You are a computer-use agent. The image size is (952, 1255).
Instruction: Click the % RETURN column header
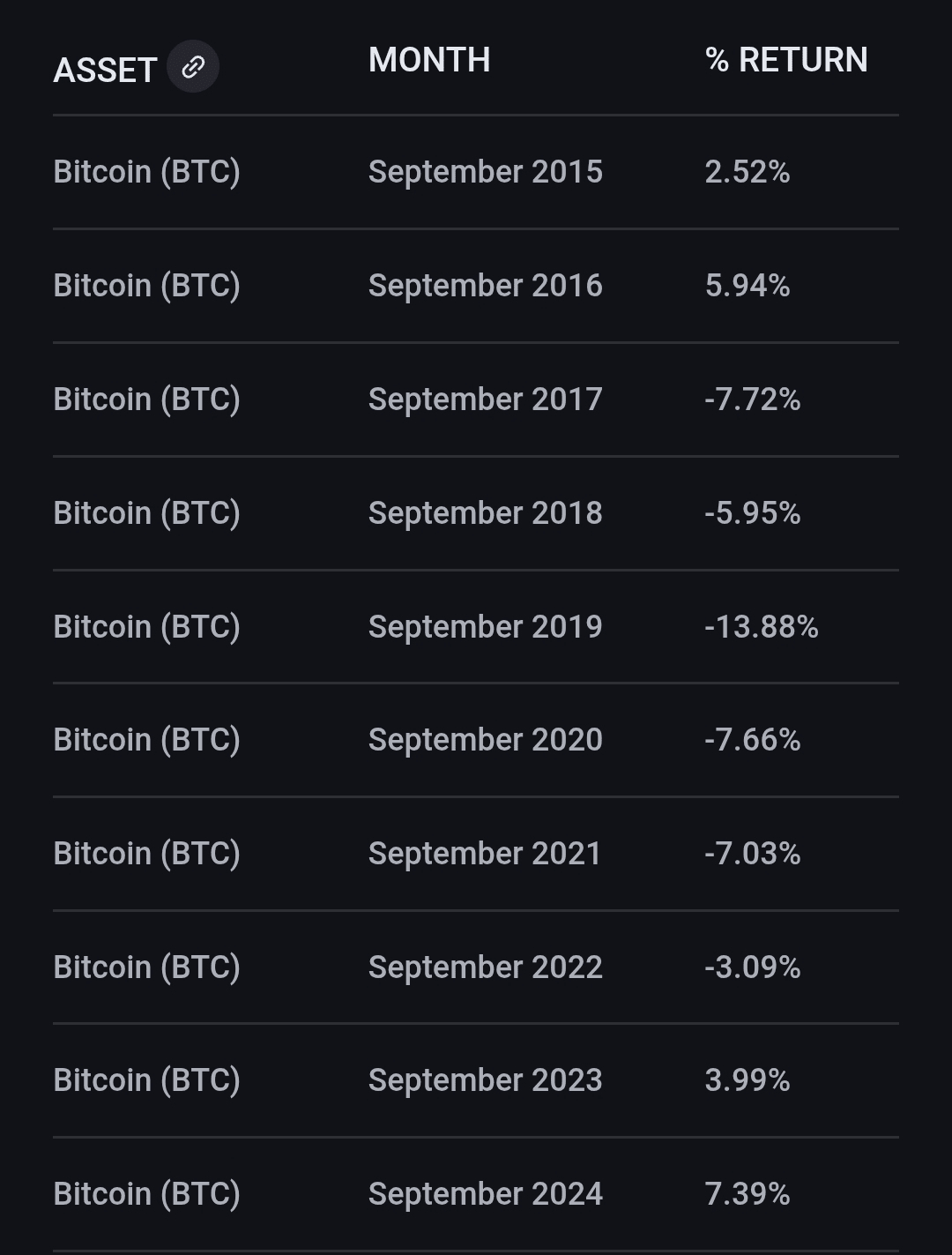(x=786, y=60)
